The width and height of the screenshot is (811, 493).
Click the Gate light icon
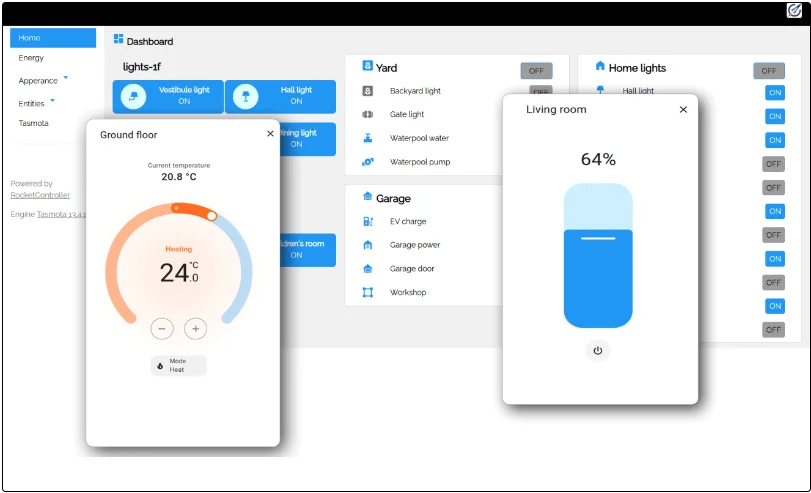(367, 114)
